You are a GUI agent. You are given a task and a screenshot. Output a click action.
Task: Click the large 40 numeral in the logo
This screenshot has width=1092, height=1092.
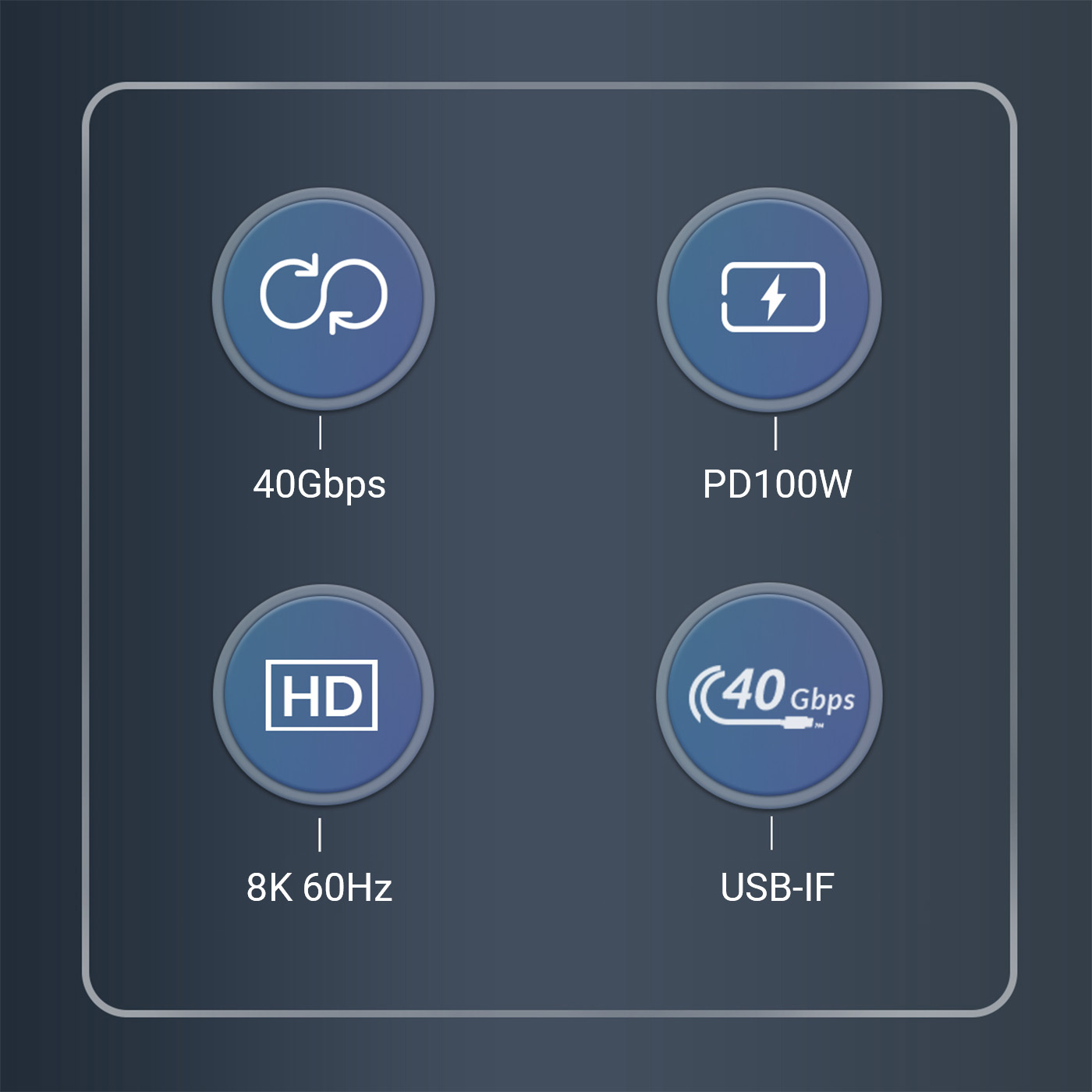pyautogui.click(x=753, y=690)
